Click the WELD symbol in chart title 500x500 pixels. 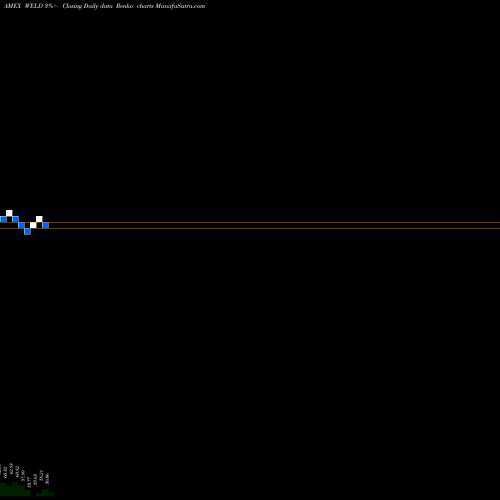(34, 6)
